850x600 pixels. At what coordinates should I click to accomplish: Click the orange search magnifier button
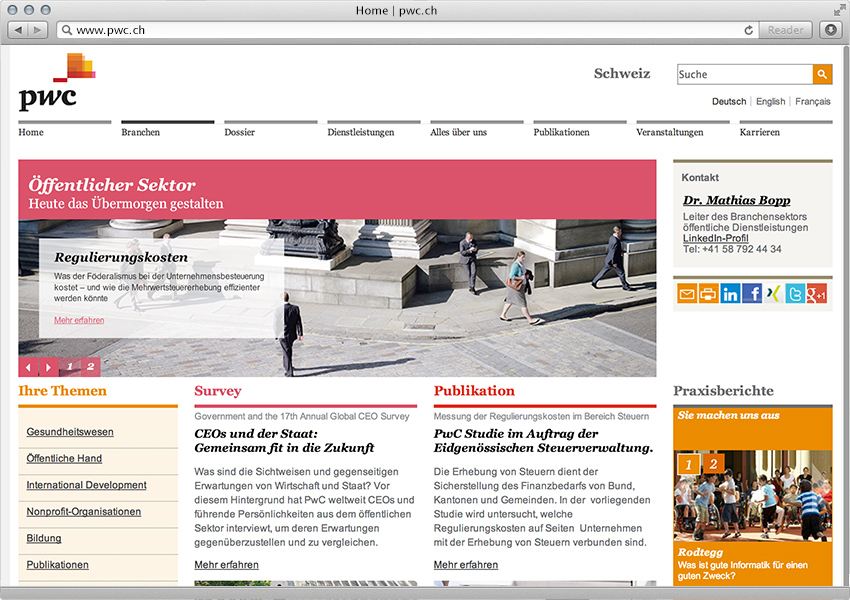(x=822, y=74)
